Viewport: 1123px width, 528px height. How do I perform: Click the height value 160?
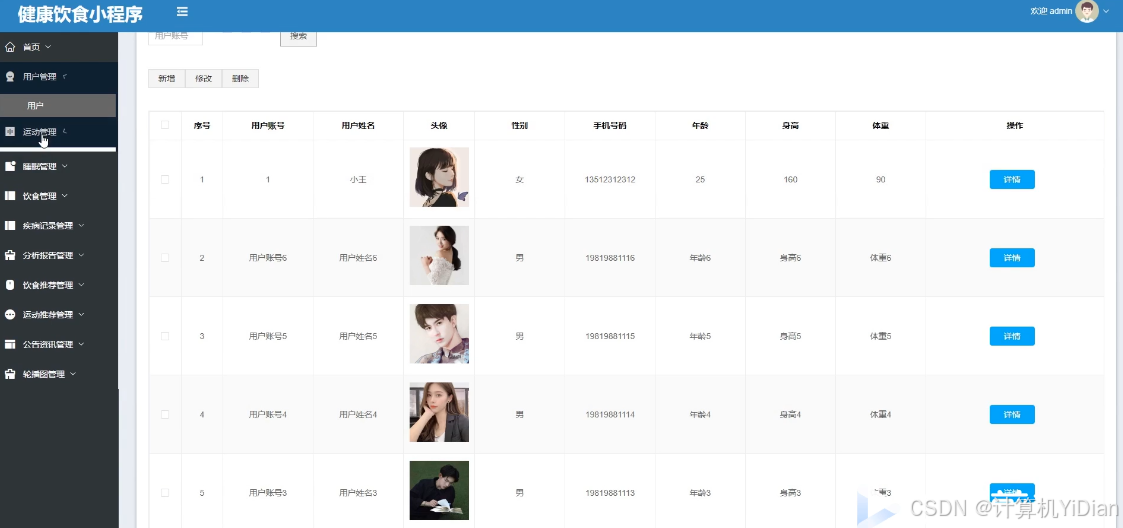click(791, 180)
